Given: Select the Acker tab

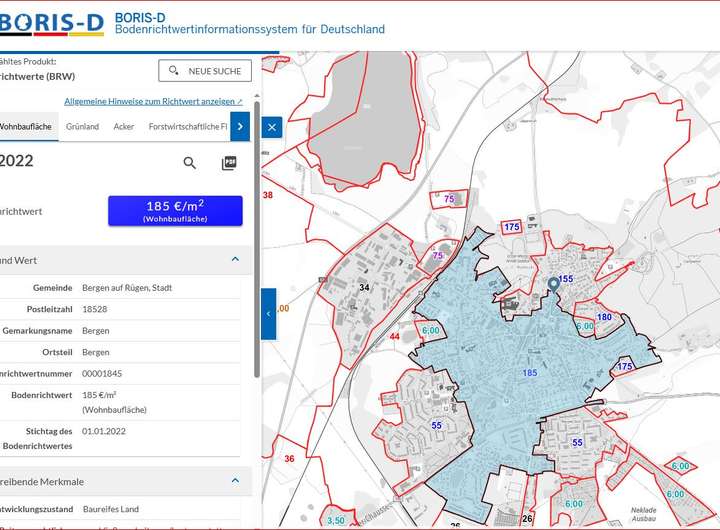Looking at the screenshot, I should tap(124, 126).
